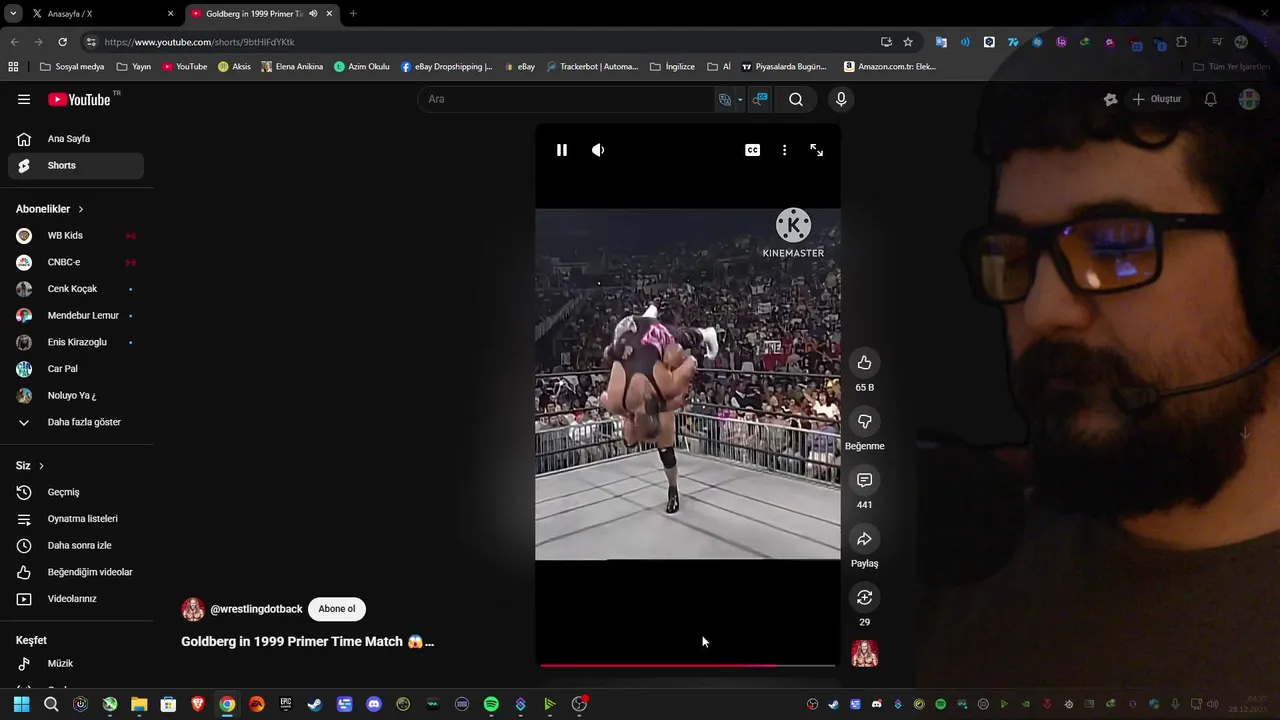The image size is (1280, 720).
Task: Expand the Siz section chevron
Action: point(41,466)
